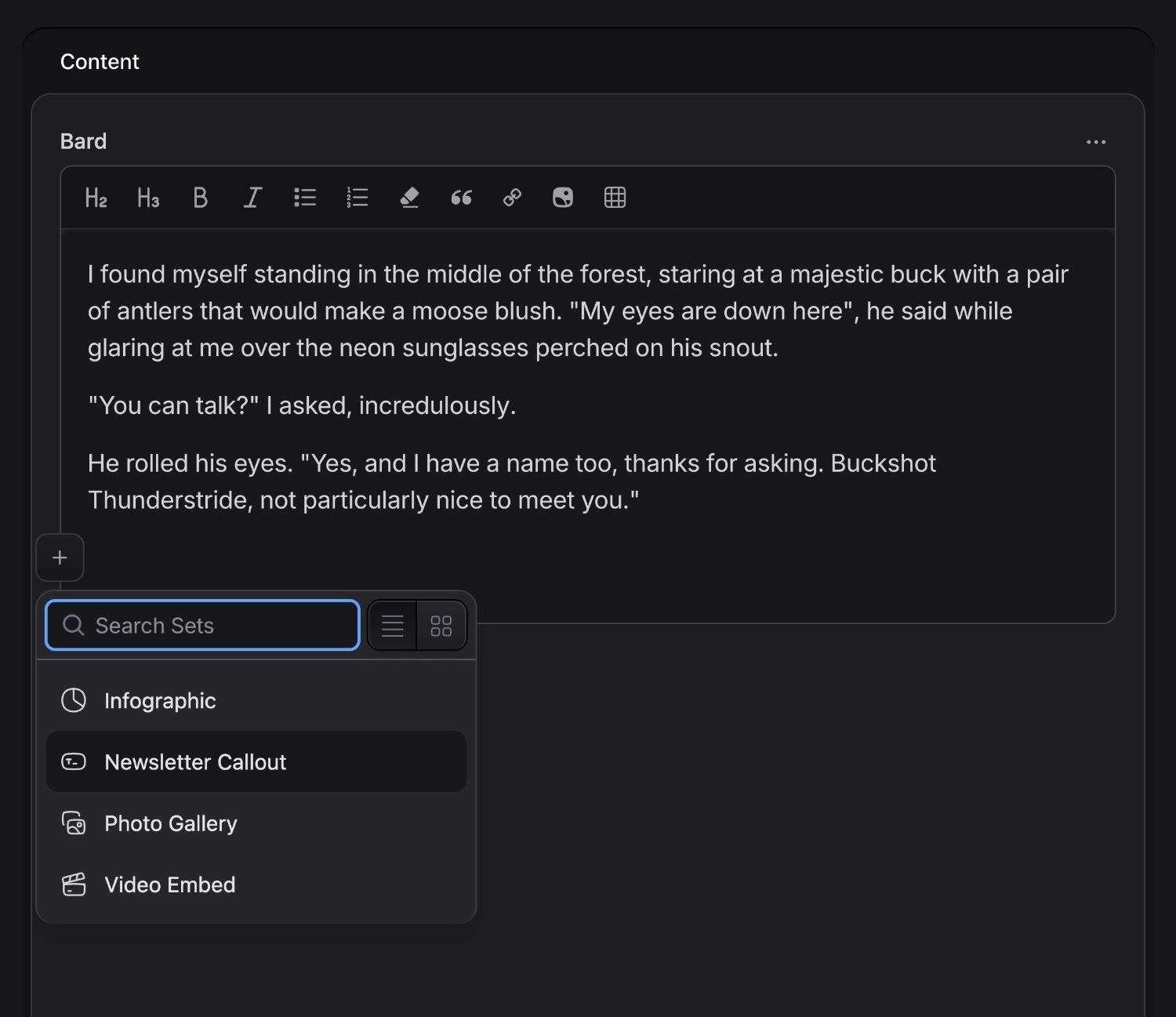Insert a blockquote

point(461,197)
